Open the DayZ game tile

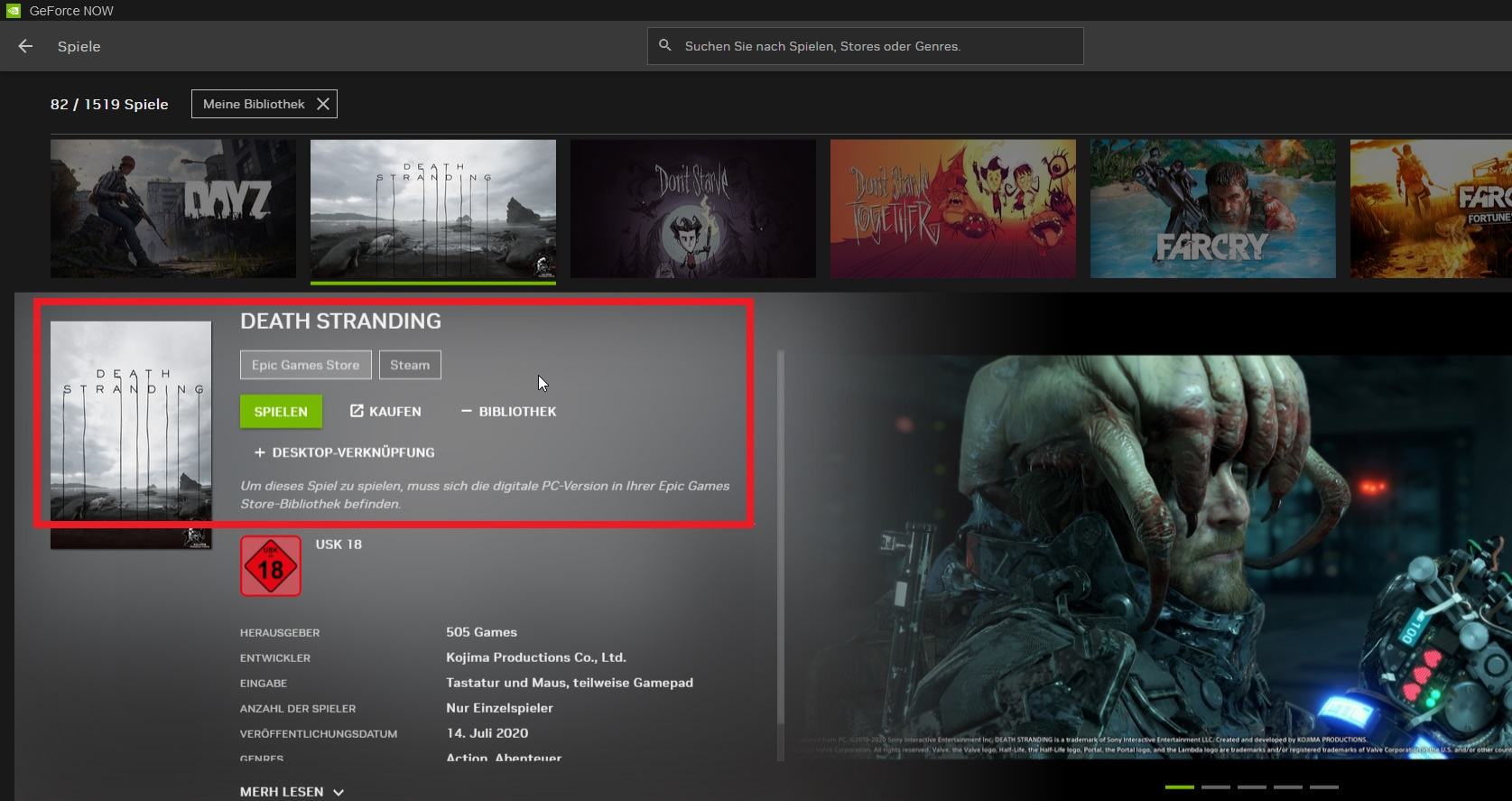pos(173,209)
